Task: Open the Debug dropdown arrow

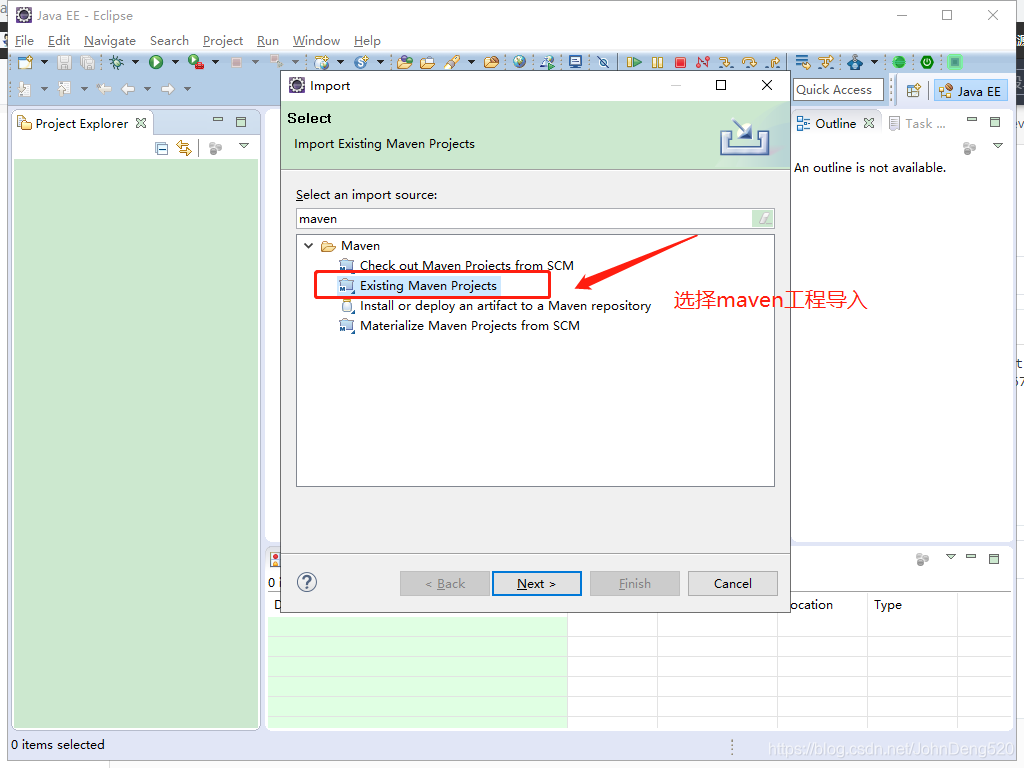Action: pos(135,62)
